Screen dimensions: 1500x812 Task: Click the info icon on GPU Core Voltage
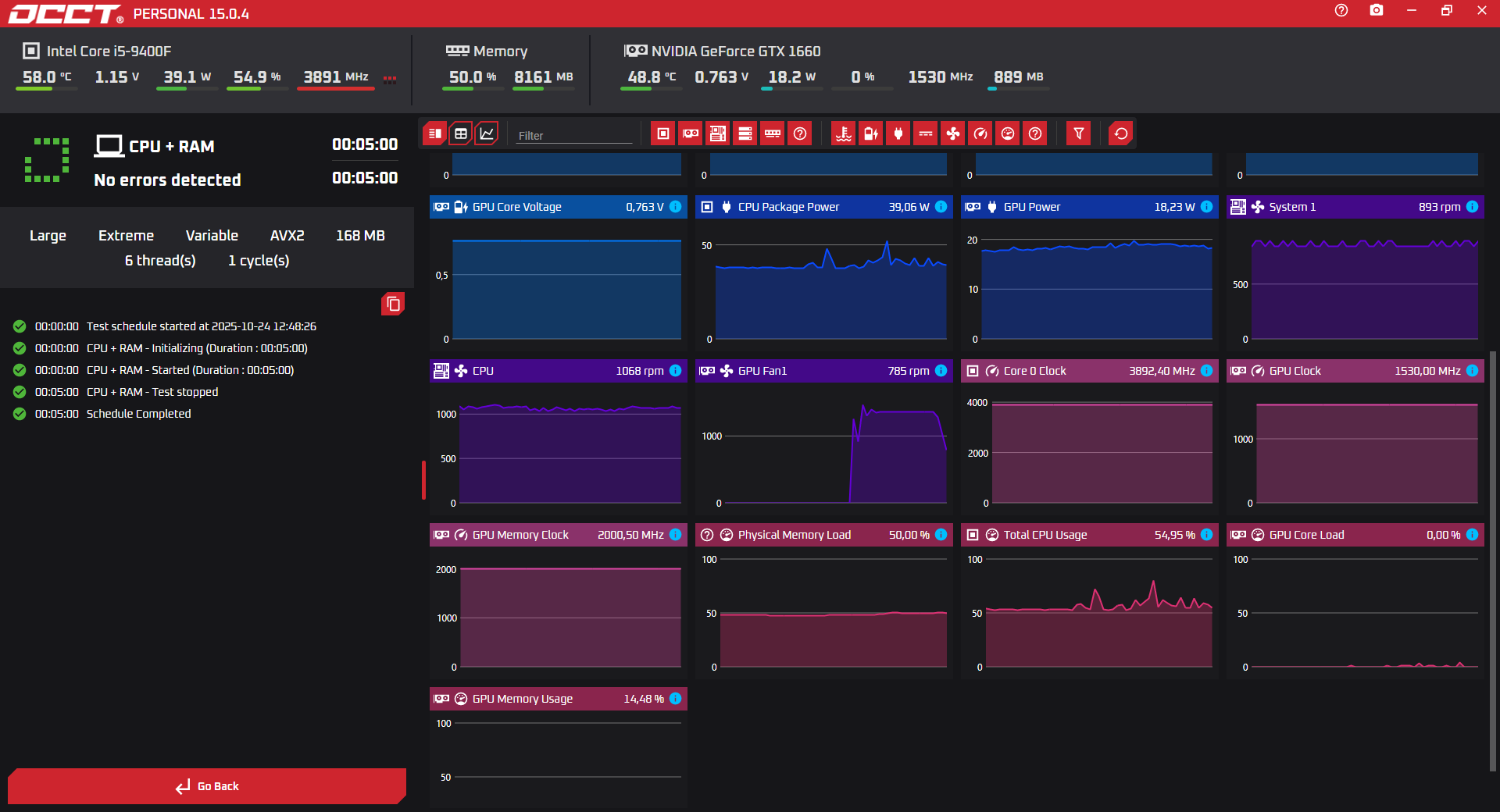(676, 207)
